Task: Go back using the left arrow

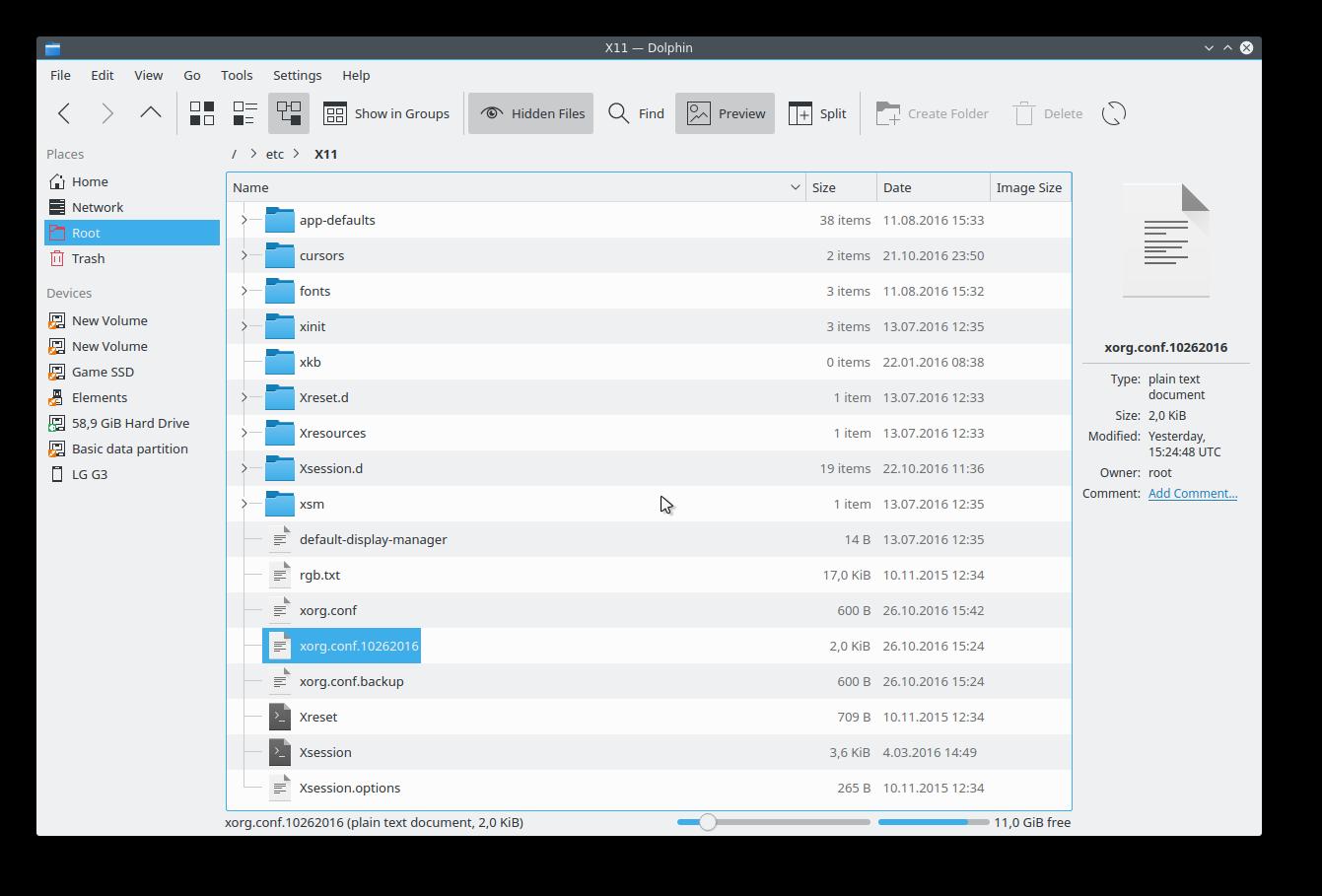Action: (65, 113)
